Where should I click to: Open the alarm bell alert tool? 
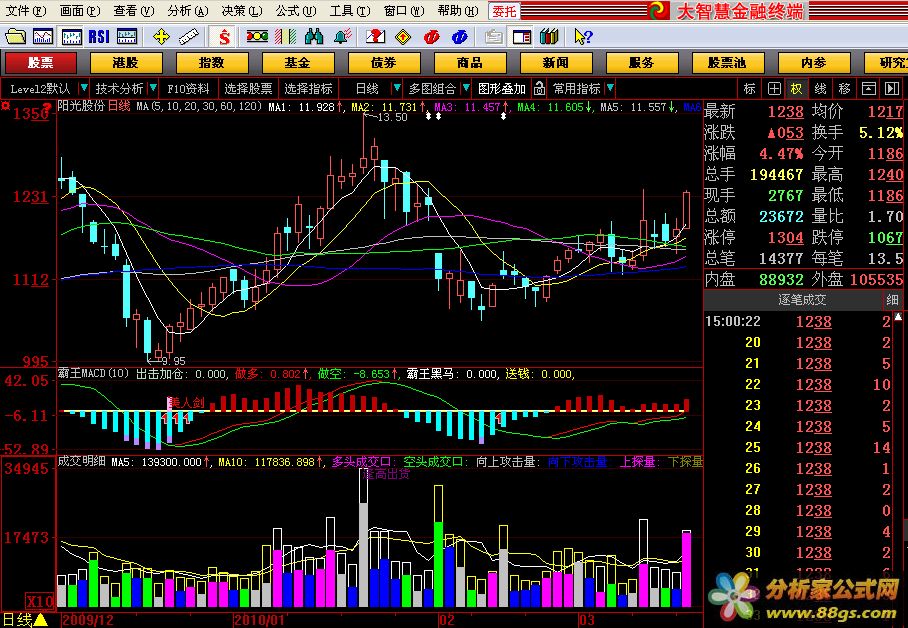[x=343, y=37]
